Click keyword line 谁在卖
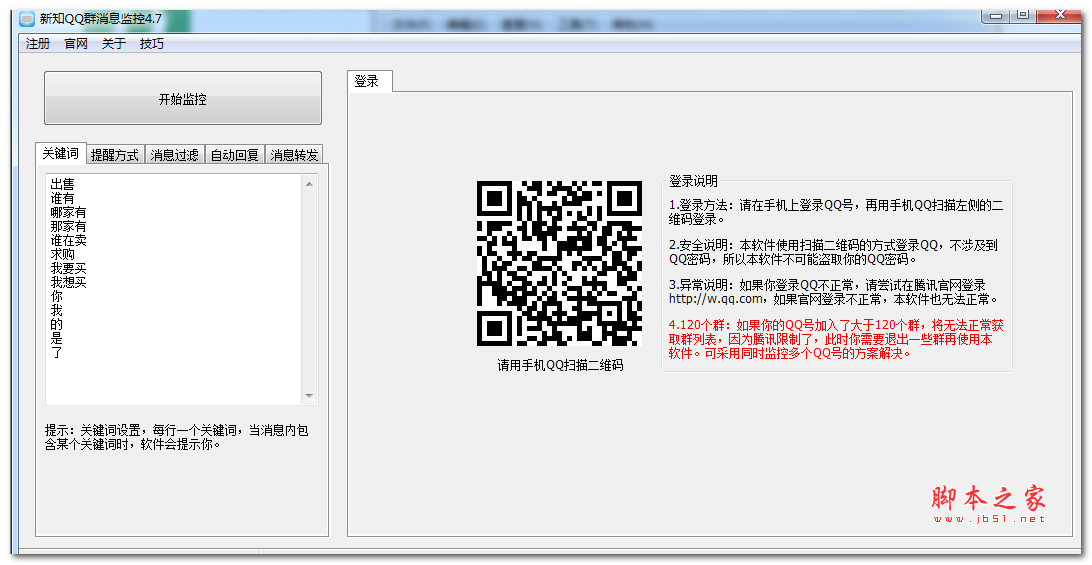1092x565 pixels. [x=68, y=240]
